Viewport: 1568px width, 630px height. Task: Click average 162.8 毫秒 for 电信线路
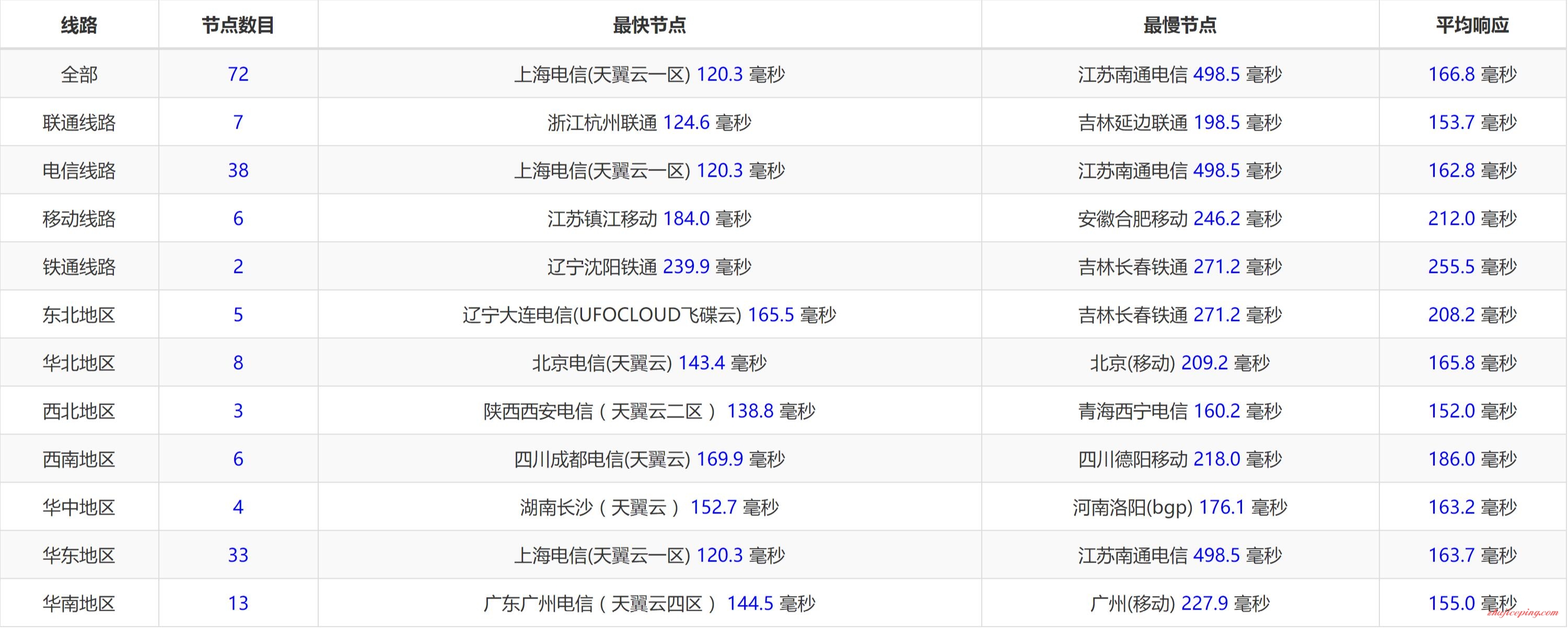(1472, 170)
